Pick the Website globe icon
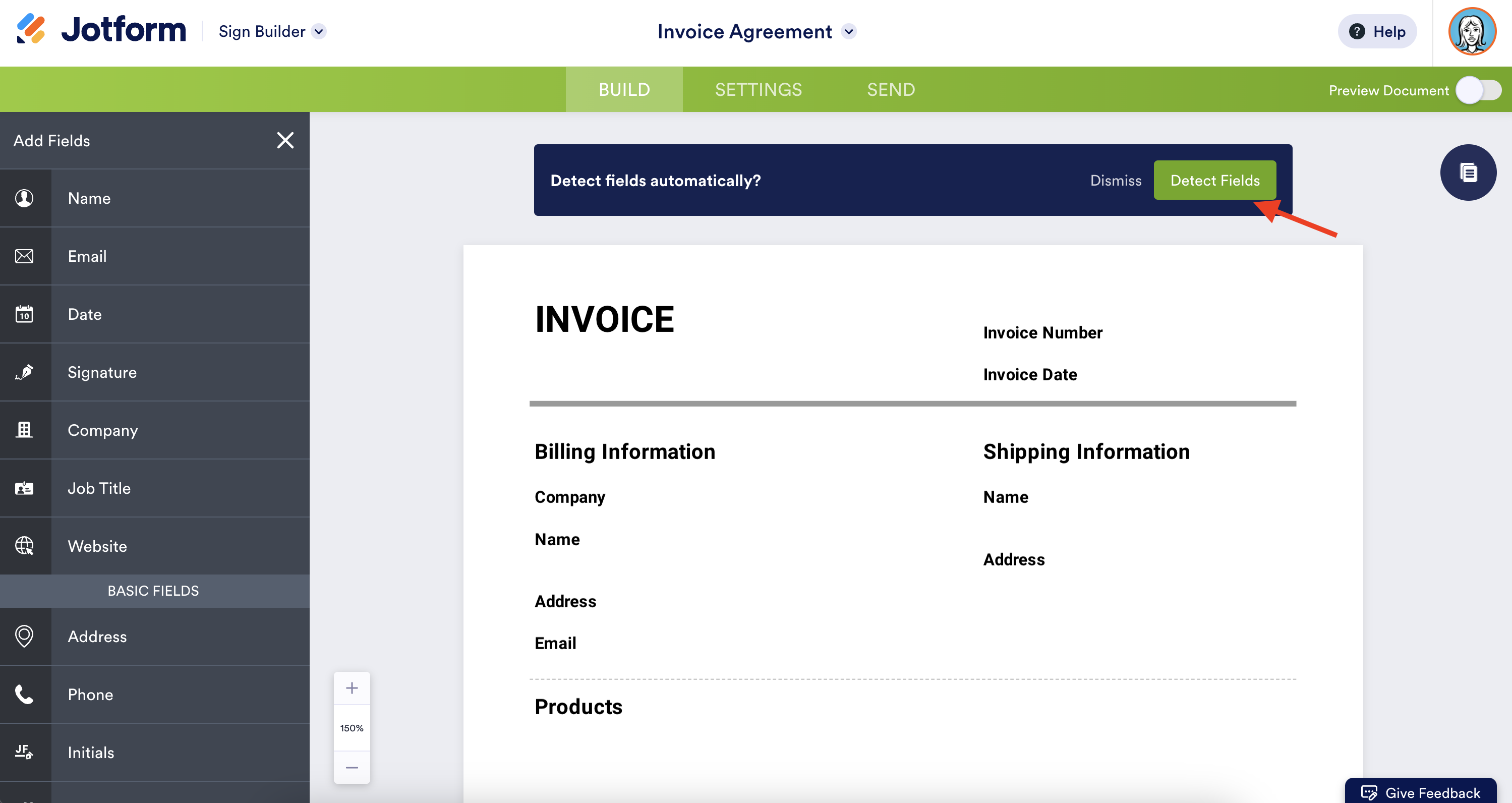The height and width of the screenshot is (803, 1512). point(25,546)
